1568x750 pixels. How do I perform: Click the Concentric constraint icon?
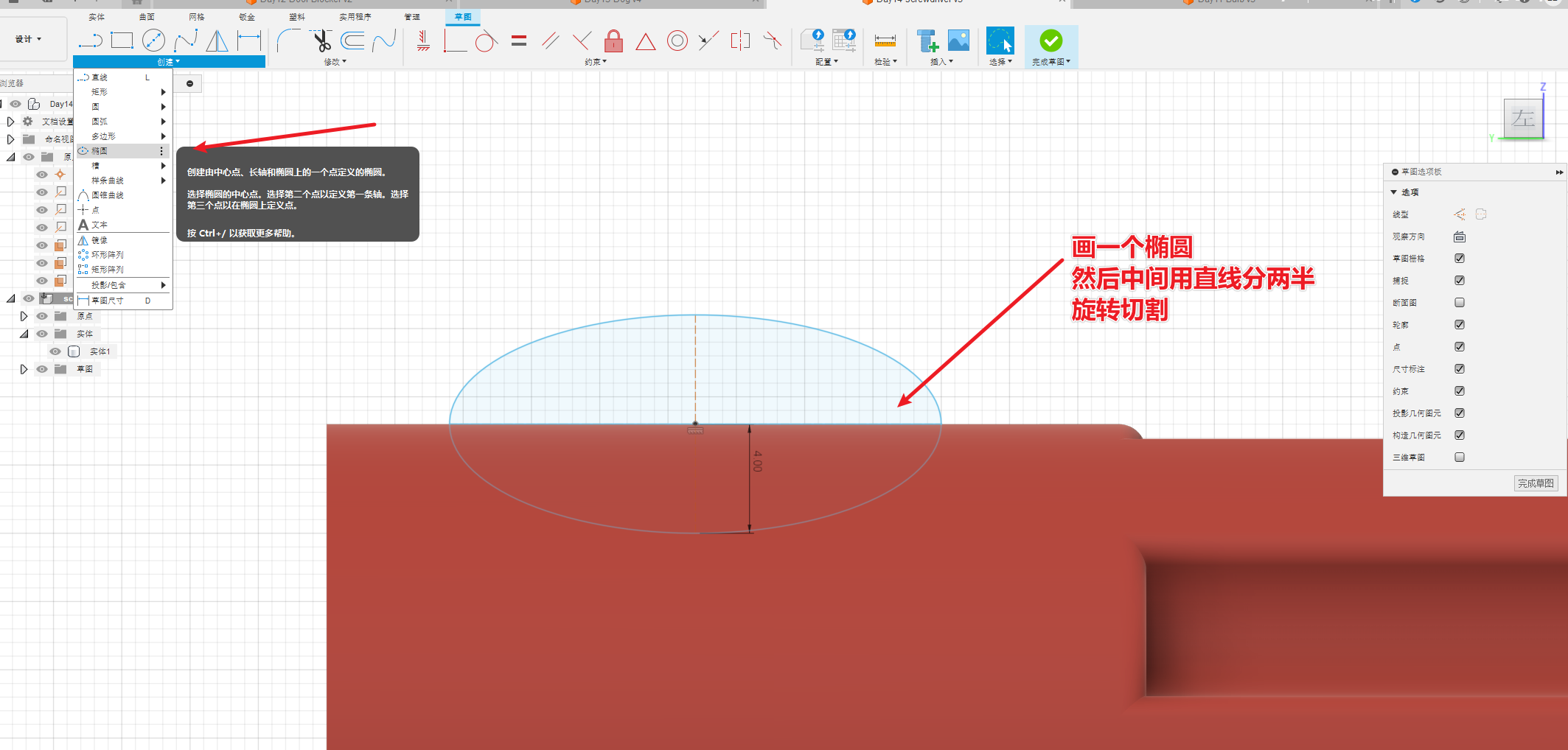[x=677, y=41]
